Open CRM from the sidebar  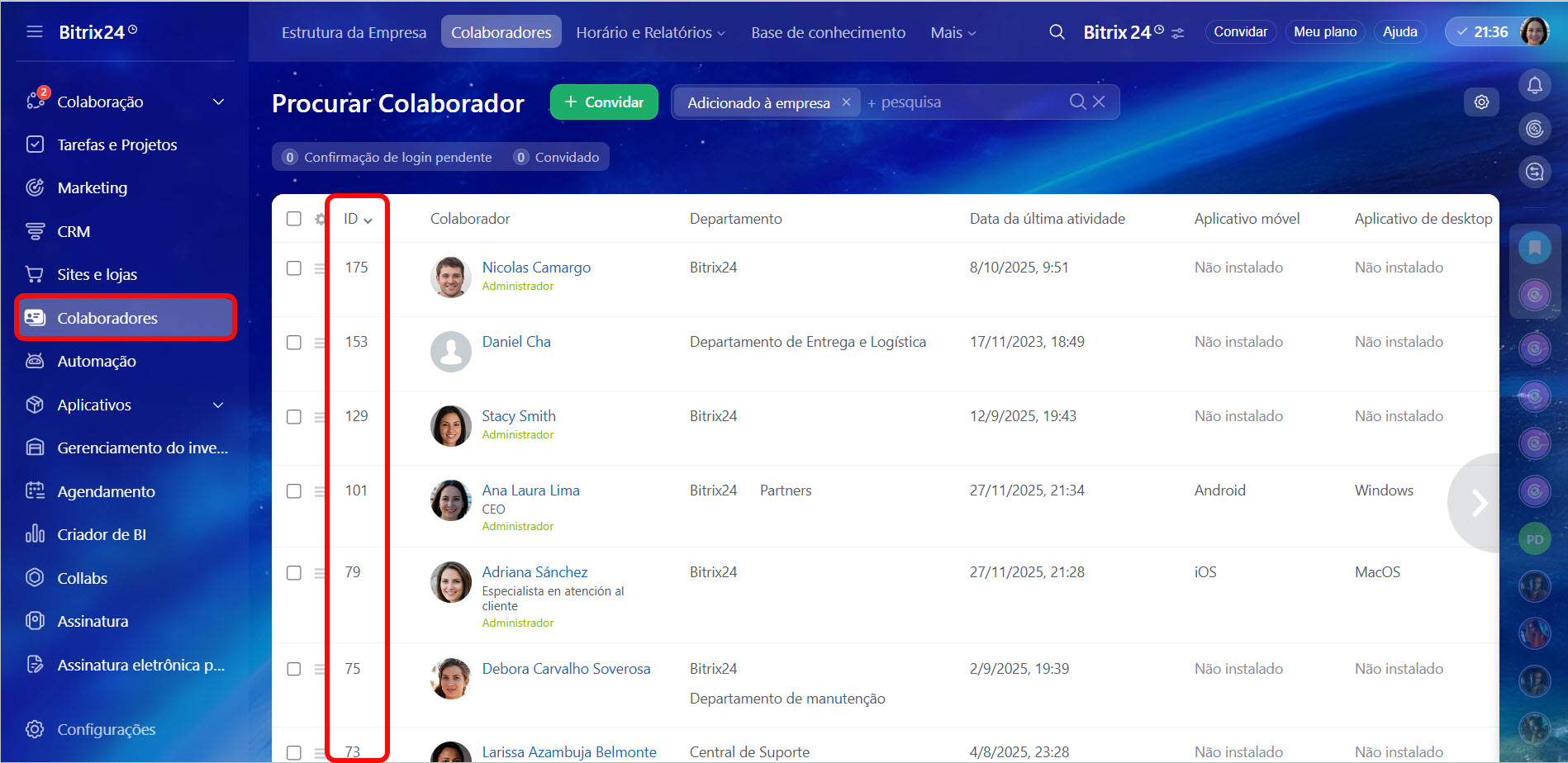[74, 231]
